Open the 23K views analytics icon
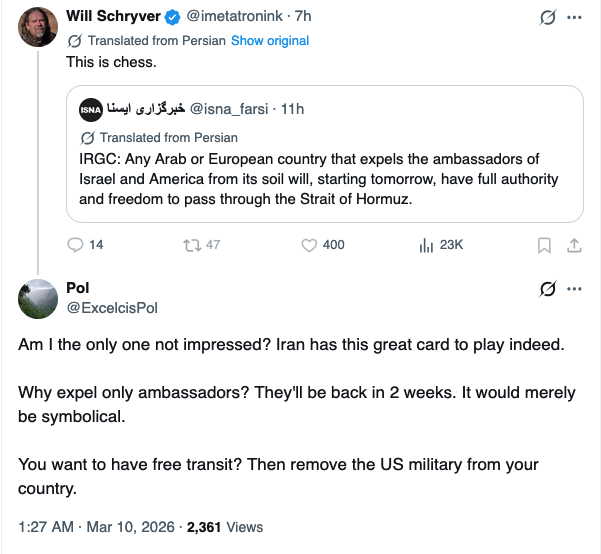 [x=424, y=245]
